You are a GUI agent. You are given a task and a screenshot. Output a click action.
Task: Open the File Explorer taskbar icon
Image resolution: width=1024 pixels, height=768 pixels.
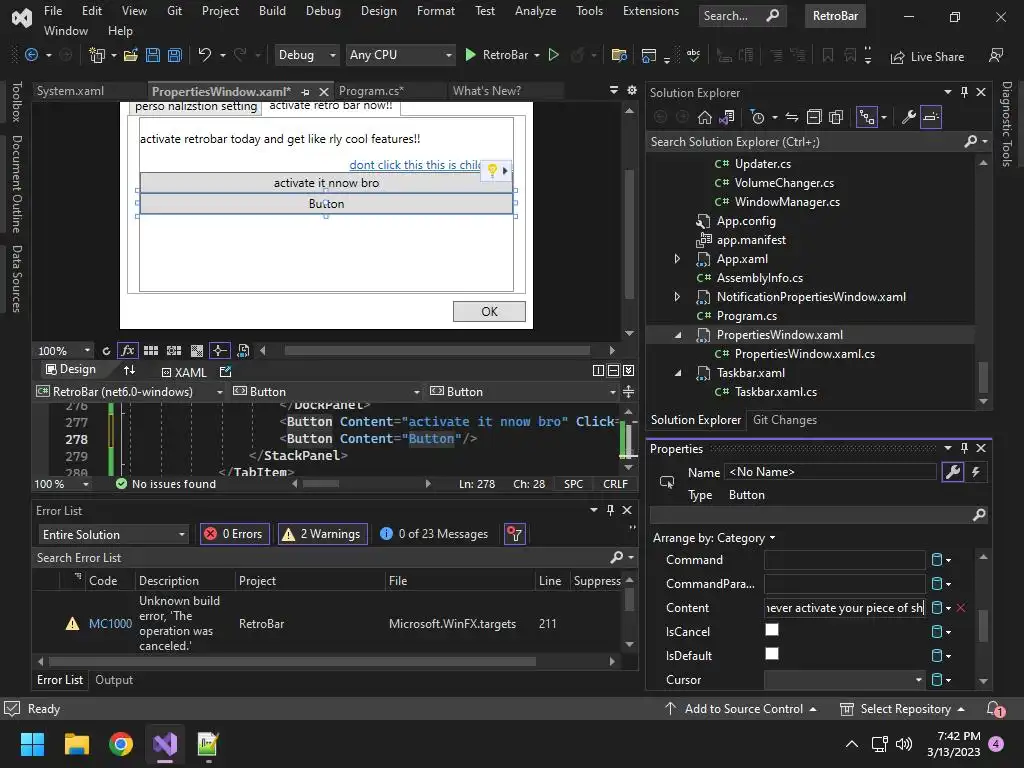pyautogui.click(x=76, y=744)
